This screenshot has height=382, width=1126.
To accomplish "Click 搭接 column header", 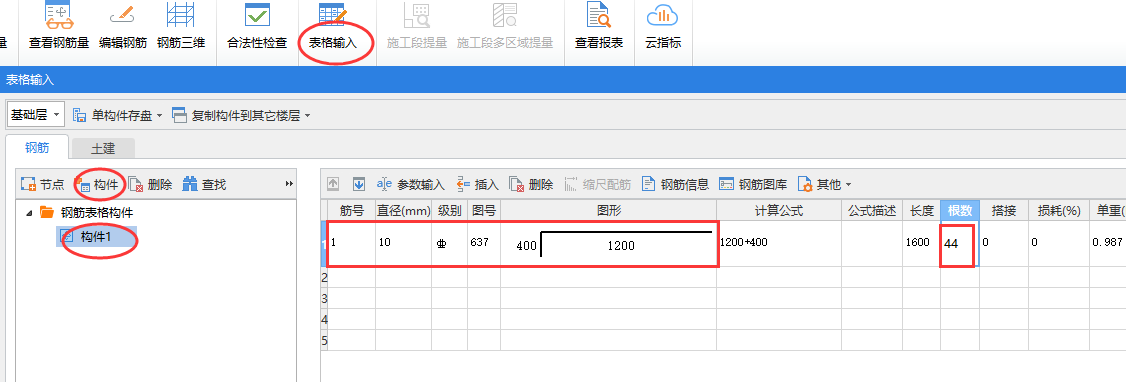I will [x=1004, y=211].
